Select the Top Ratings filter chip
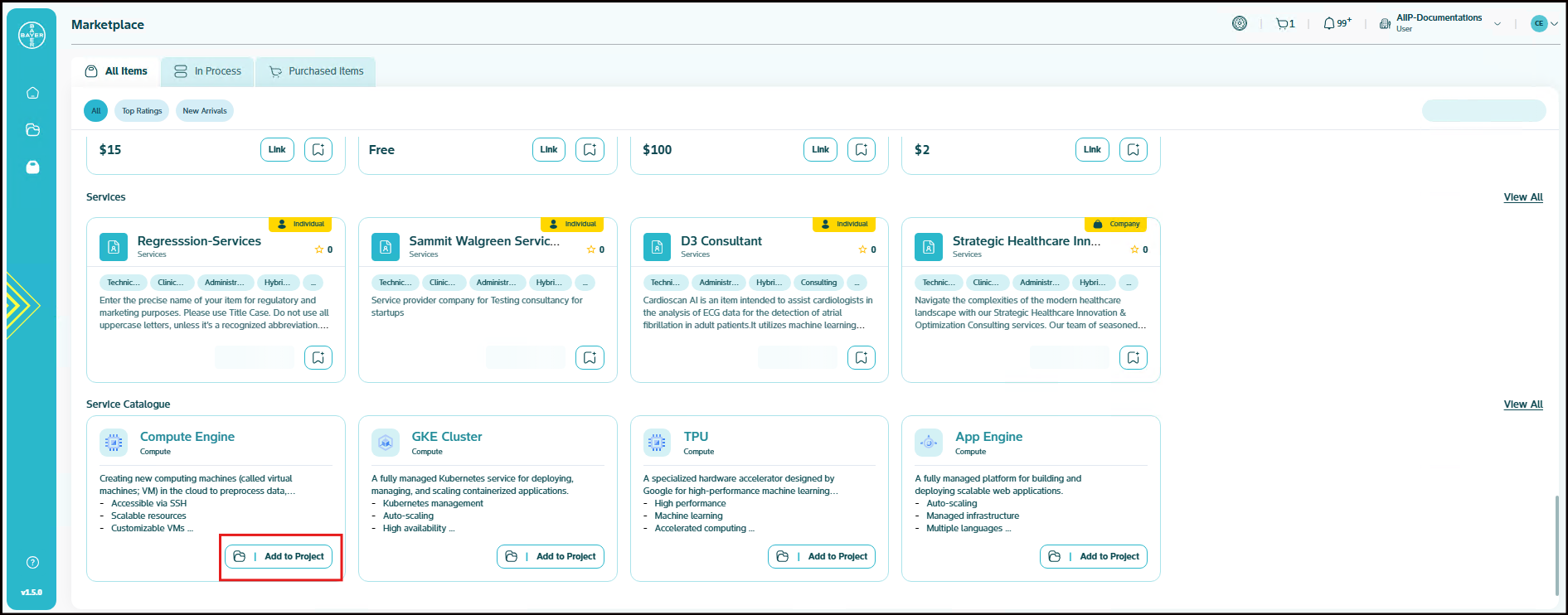1568x615 pixels. coord(142,111)
